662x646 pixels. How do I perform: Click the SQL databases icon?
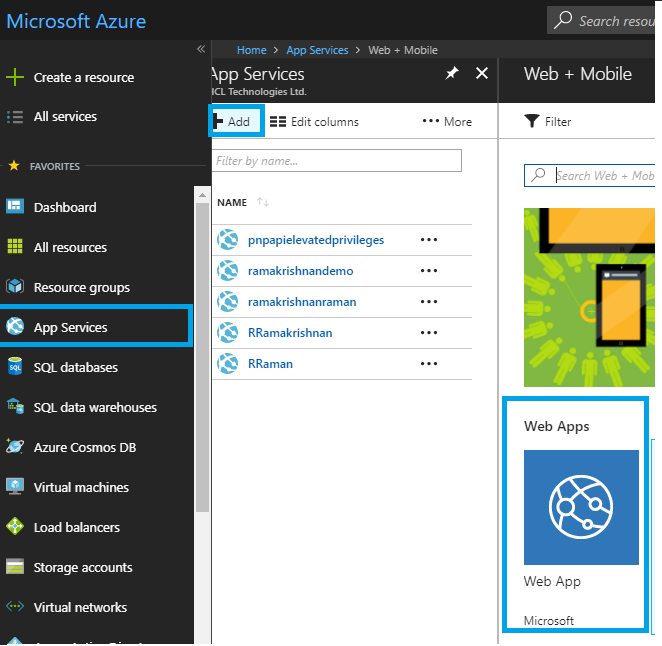15,366
